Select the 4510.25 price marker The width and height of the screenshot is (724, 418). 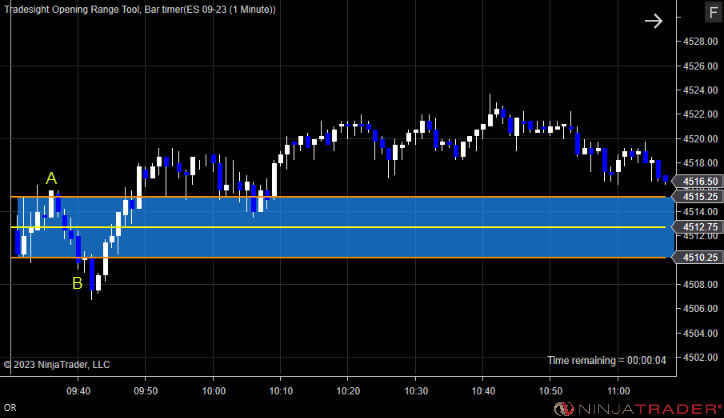(x=697, y=257)
